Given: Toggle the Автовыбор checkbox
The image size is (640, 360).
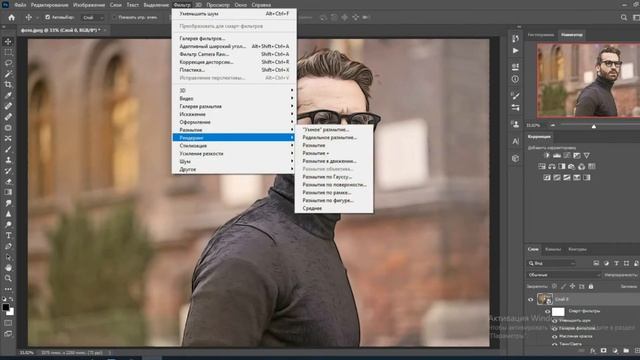Looking at the screenshot, I should (48, 18).
